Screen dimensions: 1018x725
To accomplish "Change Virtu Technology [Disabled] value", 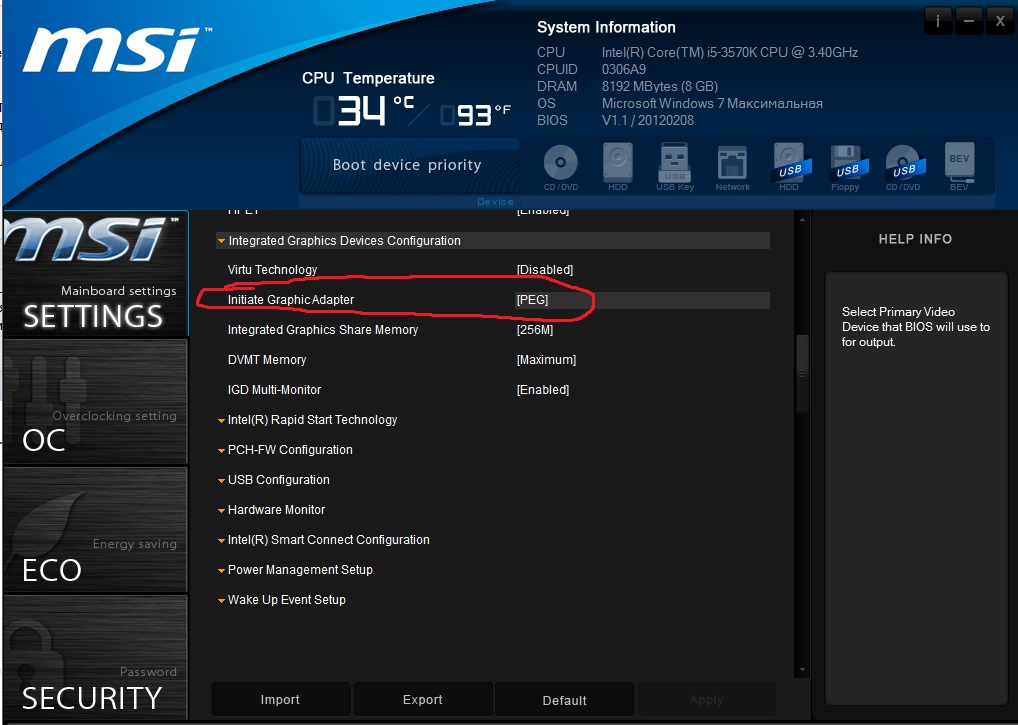I will click(545, 269).
